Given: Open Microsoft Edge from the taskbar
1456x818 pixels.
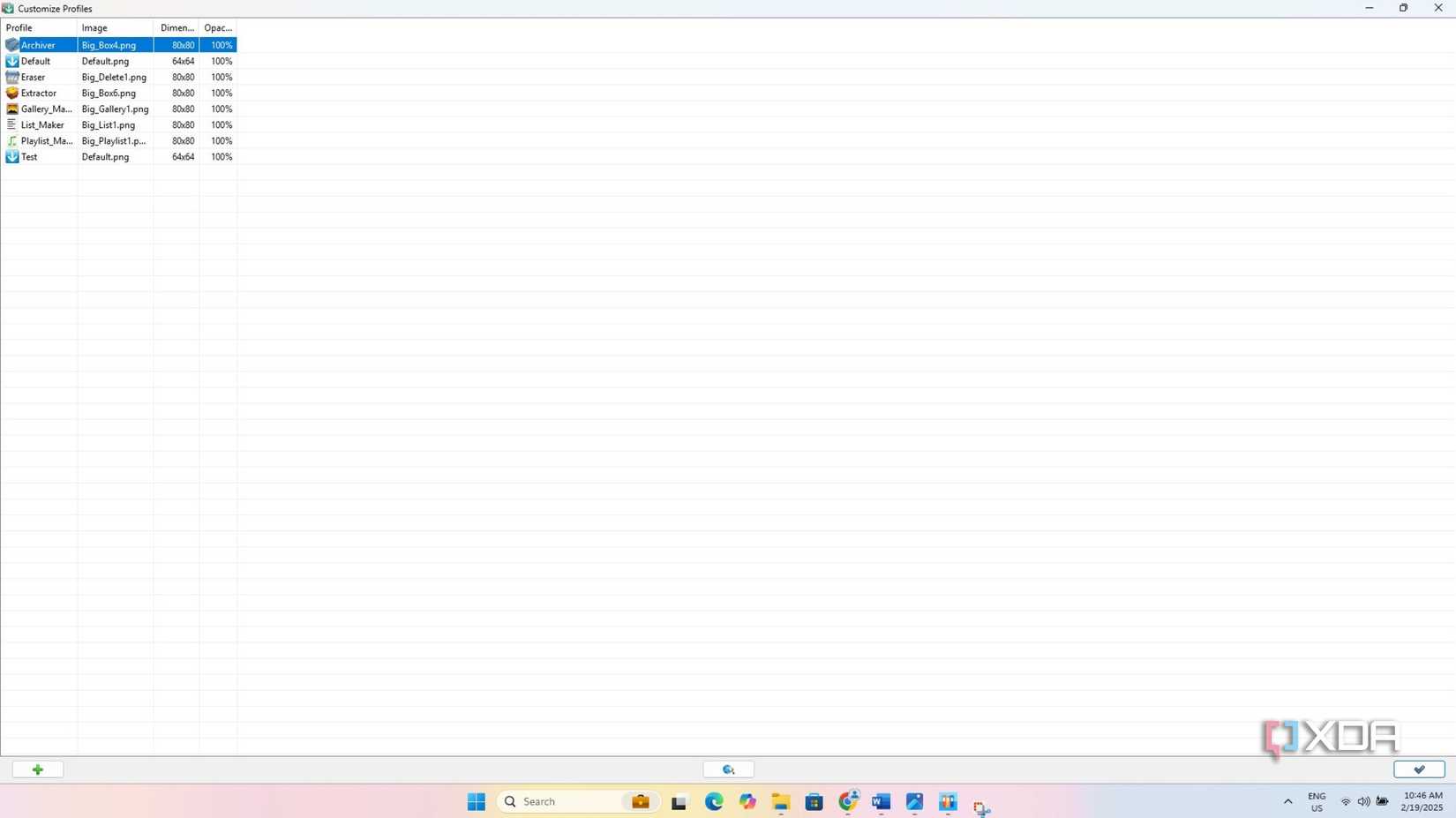Looking at the screenshot, I should coord(713,801).
